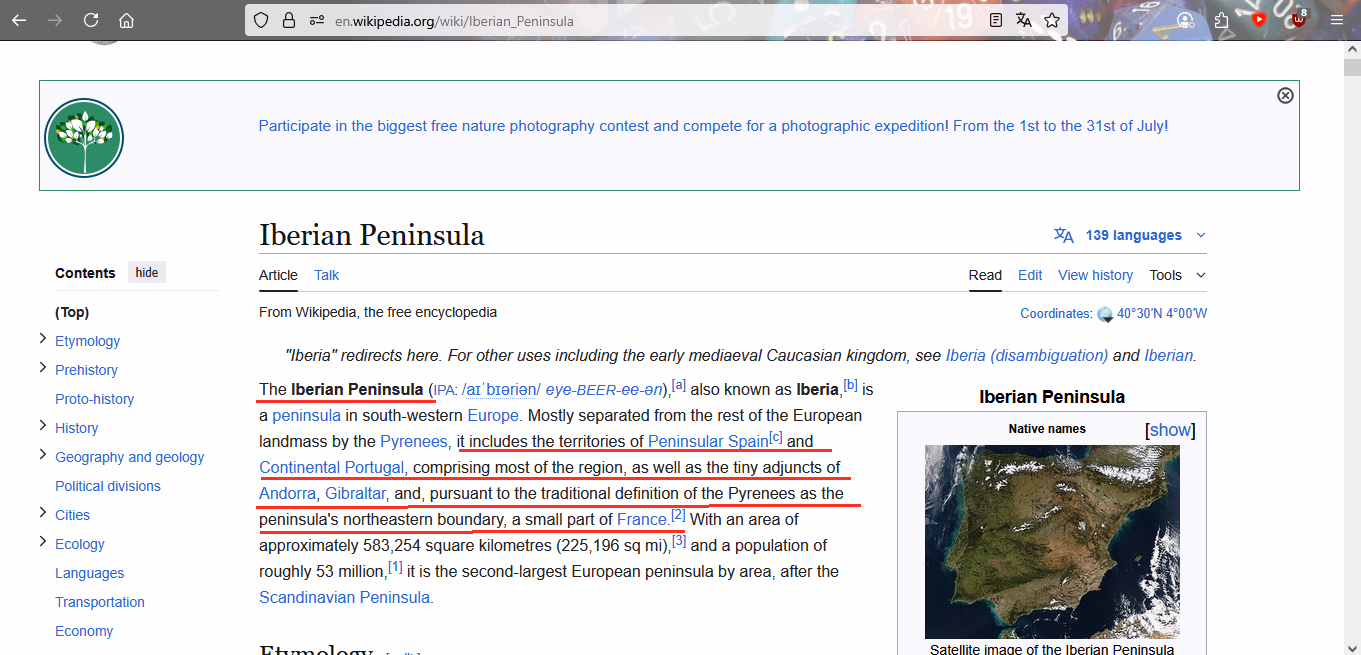Open the Tools dropdown menu
1361x655 pixels.
1177,275
